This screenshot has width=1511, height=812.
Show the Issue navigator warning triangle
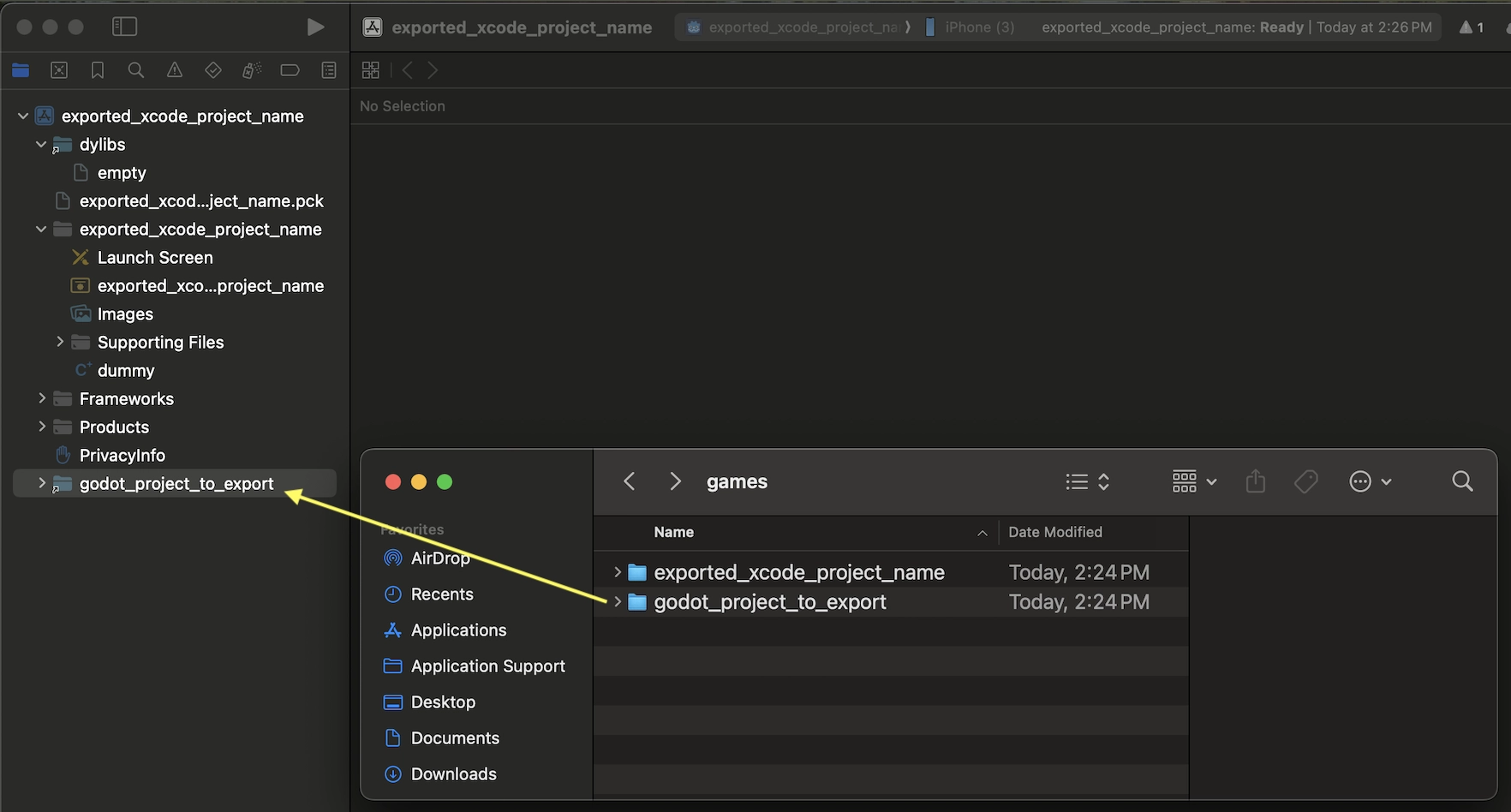174,70
